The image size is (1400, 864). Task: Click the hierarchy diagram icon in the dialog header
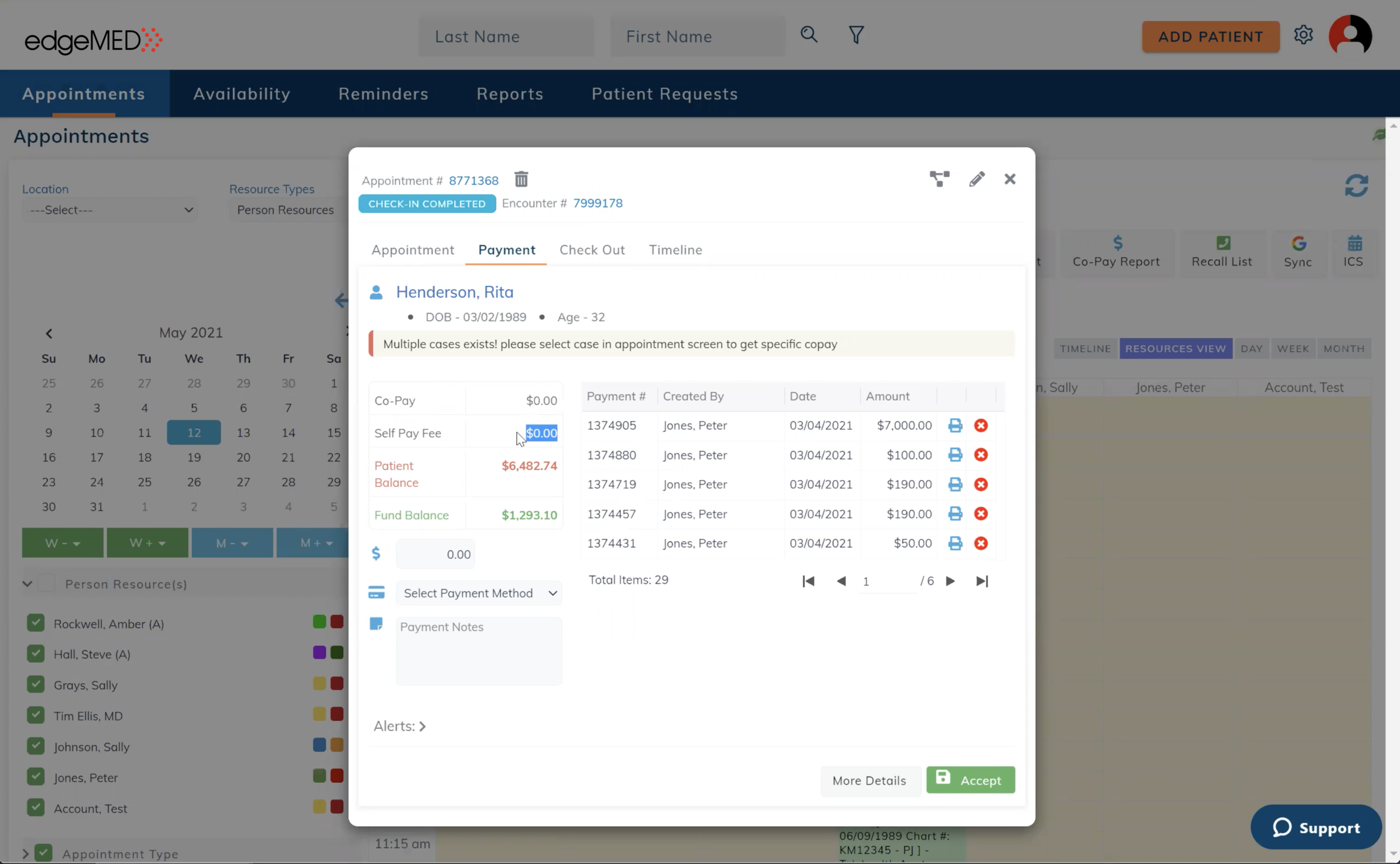(939, 179)
